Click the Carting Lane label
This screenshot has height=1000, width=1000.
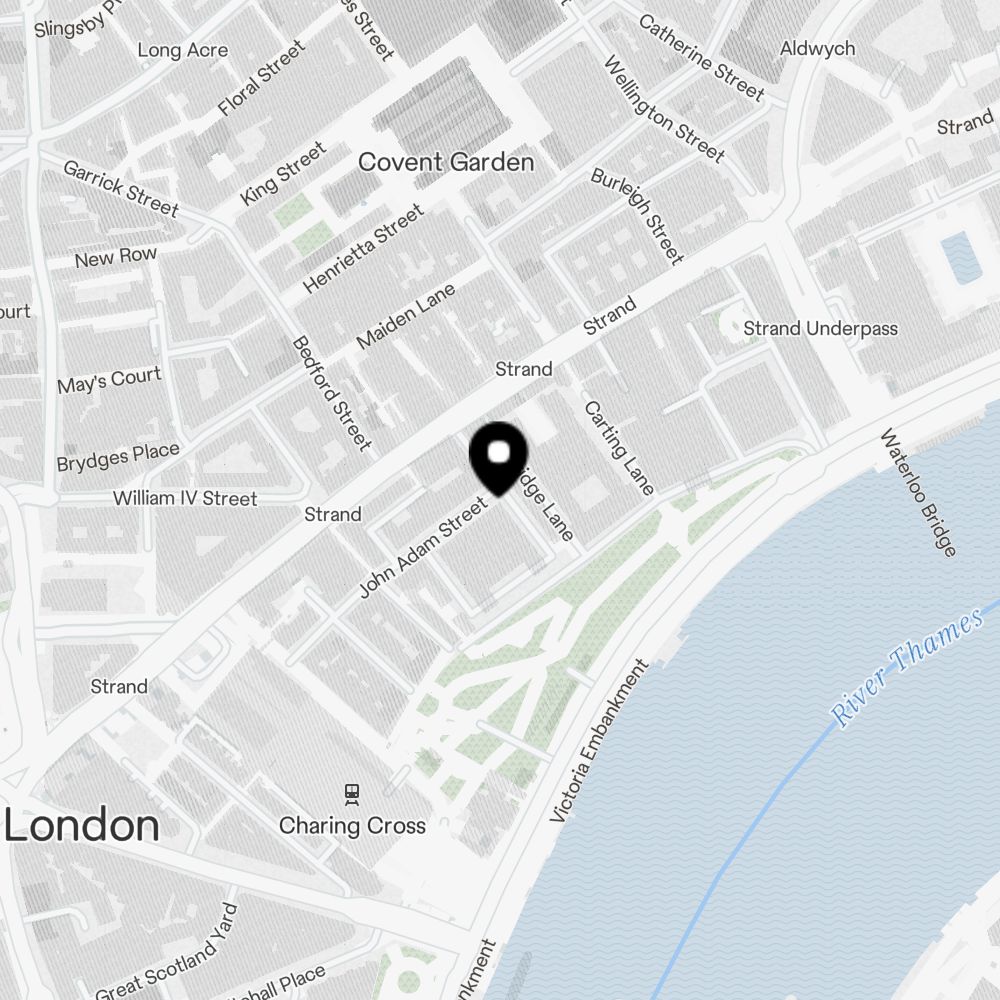click(x=619, y=448)
